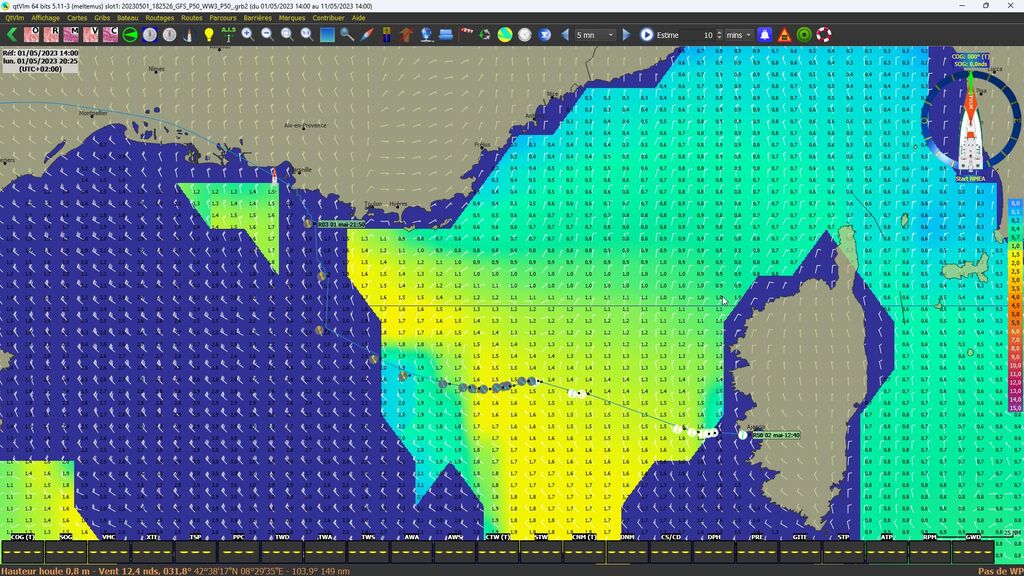The width and height of the screenshot is (1024, 576).
Task: Open the Cartes menu
Action: tap(77, 18)
